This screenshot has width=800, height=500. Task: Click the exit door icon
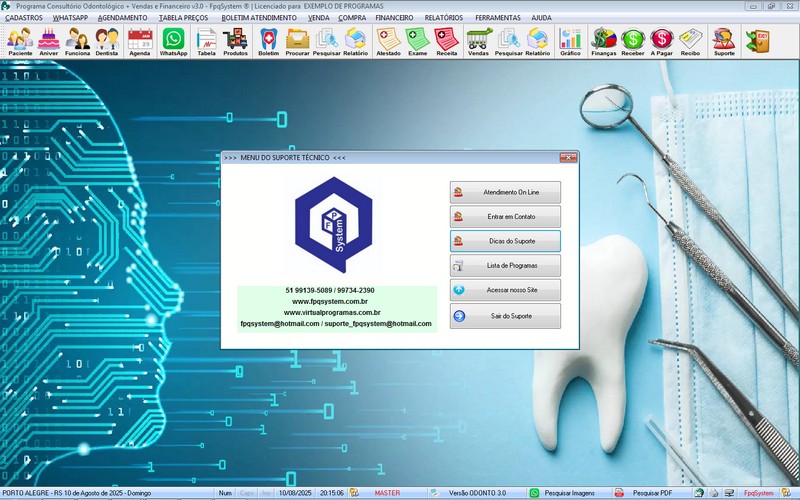(757, 41)
